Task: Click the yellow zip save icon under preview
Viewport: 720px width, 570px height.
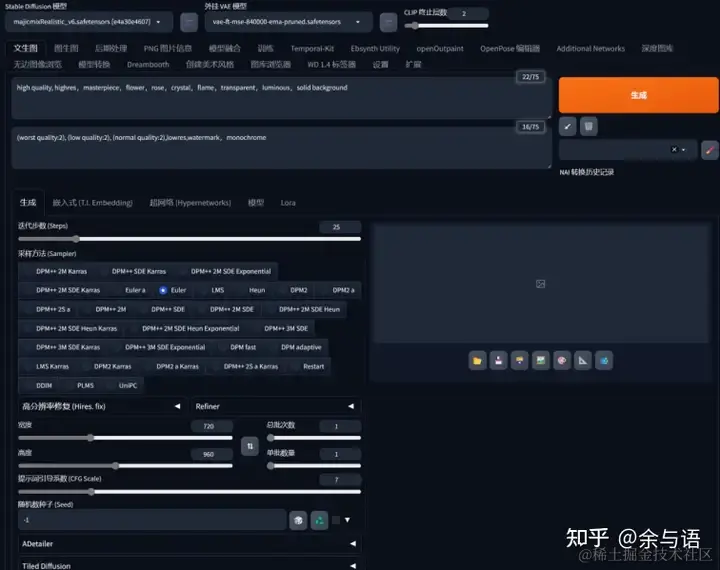Action: 520,361
